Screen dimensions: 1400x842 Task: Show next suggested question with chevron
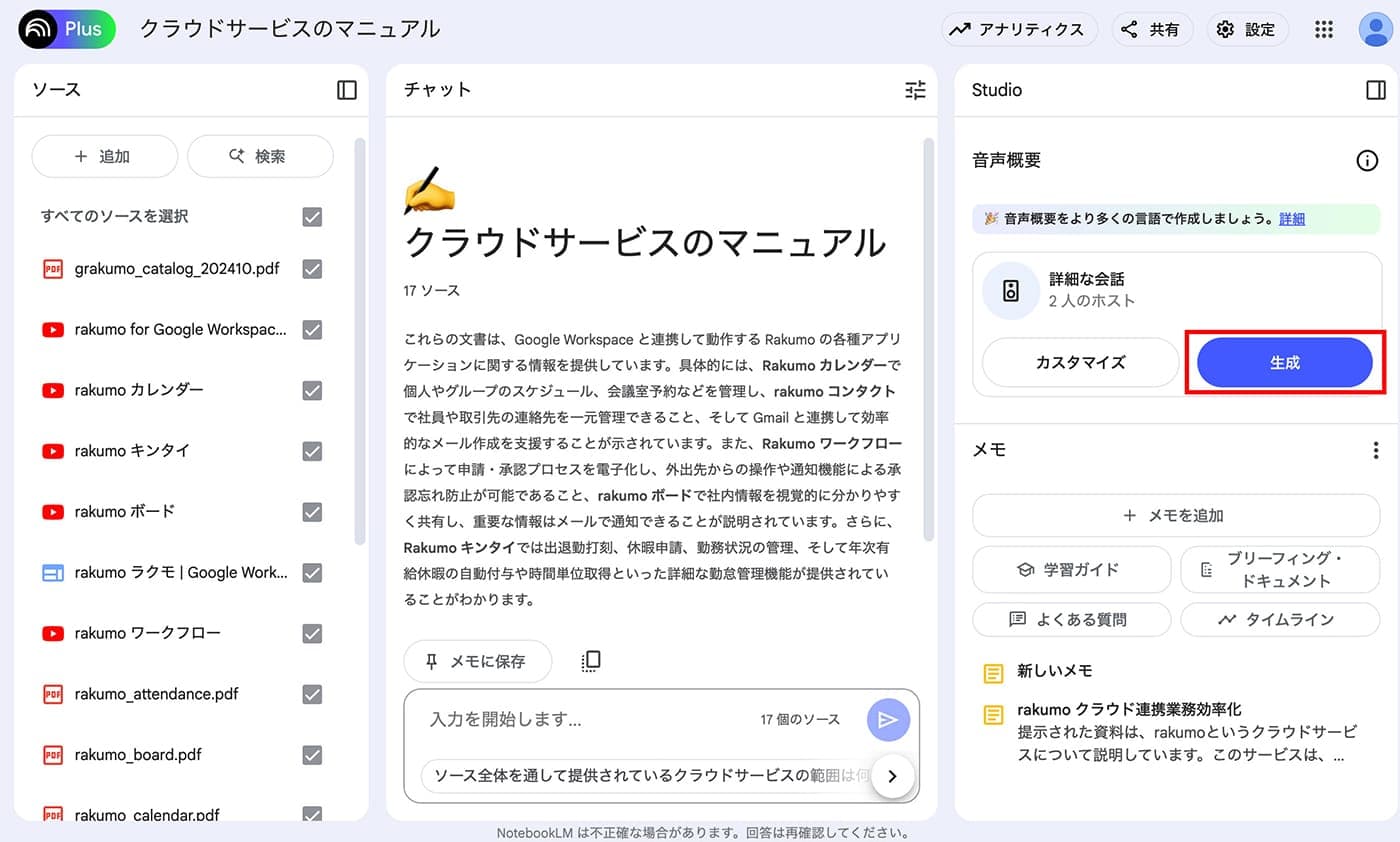pyautogui.click(x=893, y=775)
